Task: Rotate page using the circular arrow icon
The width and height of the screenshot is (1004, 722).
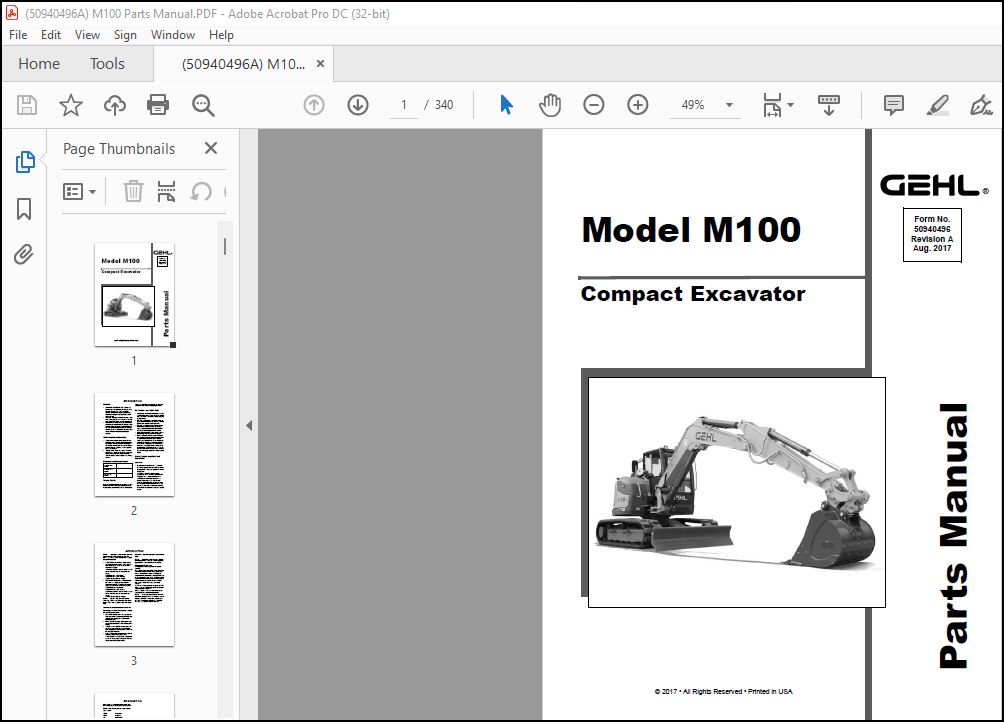Action: [201, 191]
